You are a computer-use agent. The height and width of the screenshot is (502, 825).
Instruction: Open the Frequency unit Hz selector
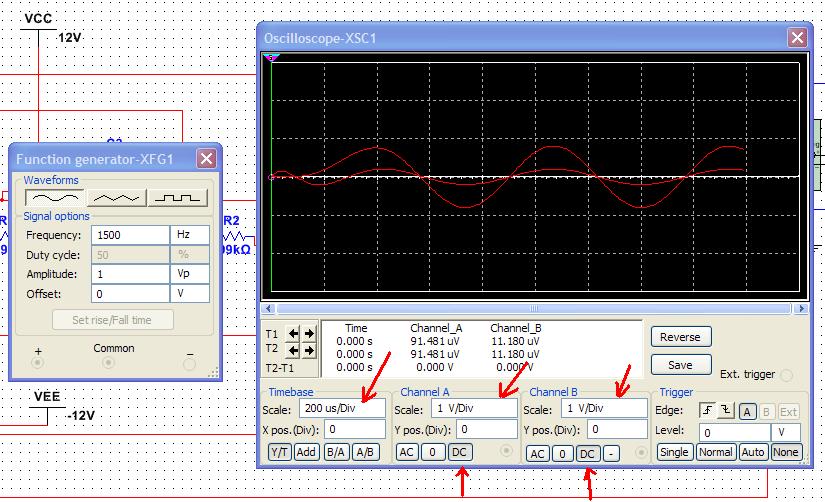(190, 235)
